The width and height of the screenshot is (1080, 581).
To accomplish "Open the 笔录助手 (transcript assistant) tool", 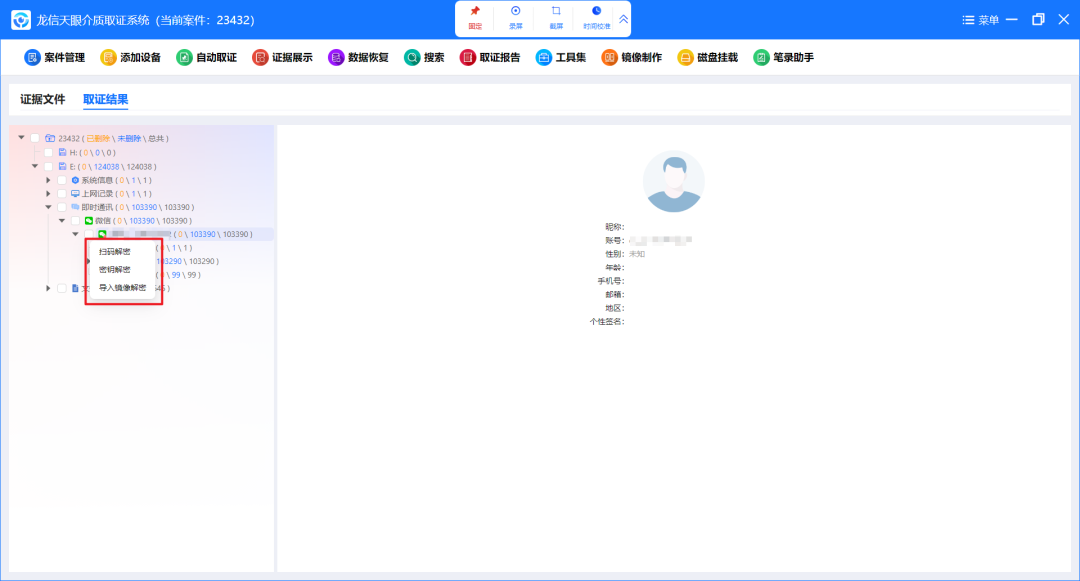I will pos(783,58).
